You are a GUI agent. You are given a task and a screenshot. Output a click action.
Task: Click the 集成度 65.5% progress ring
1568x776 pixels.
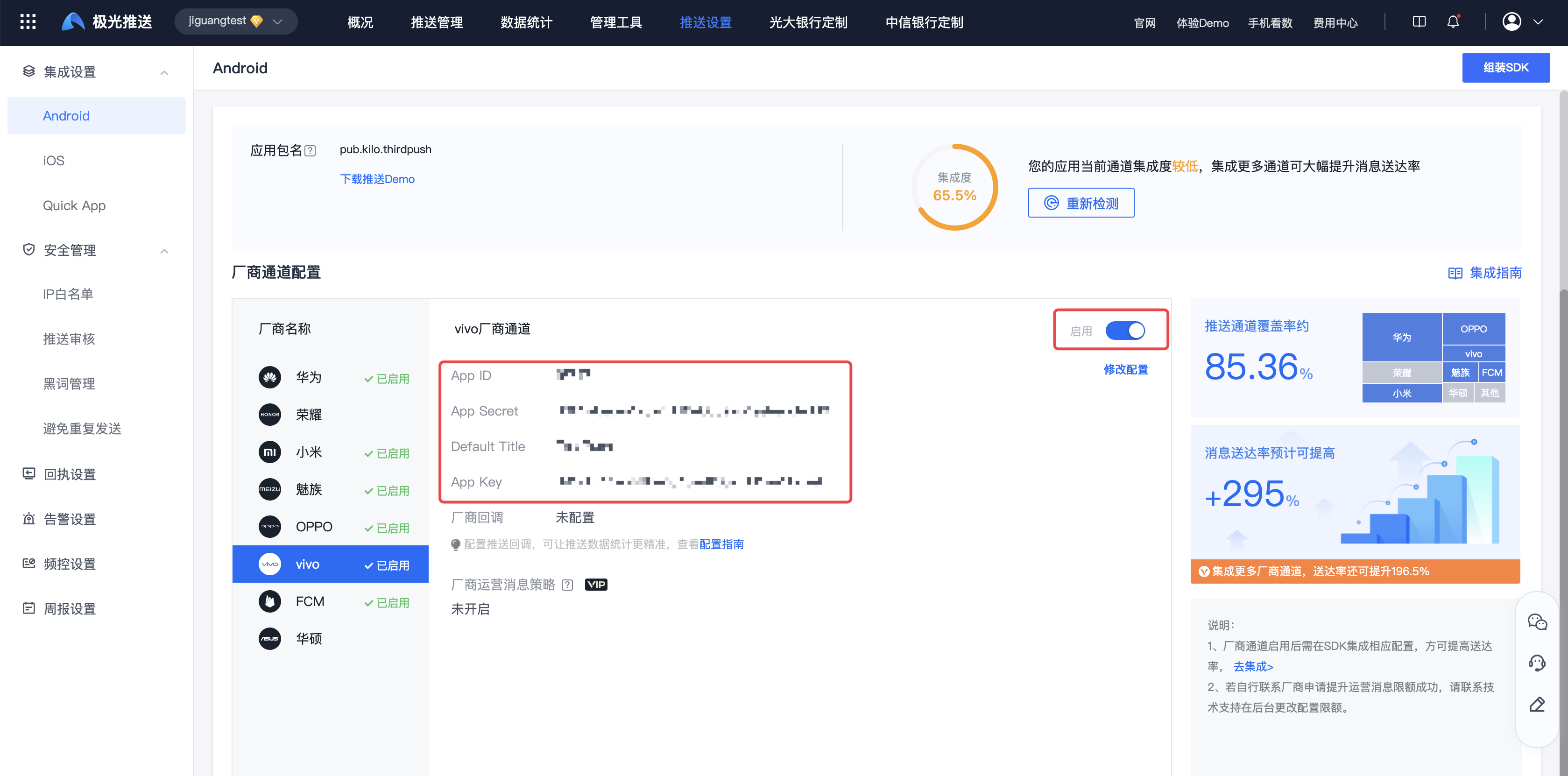pyautogui.click(x=954, y=187)
